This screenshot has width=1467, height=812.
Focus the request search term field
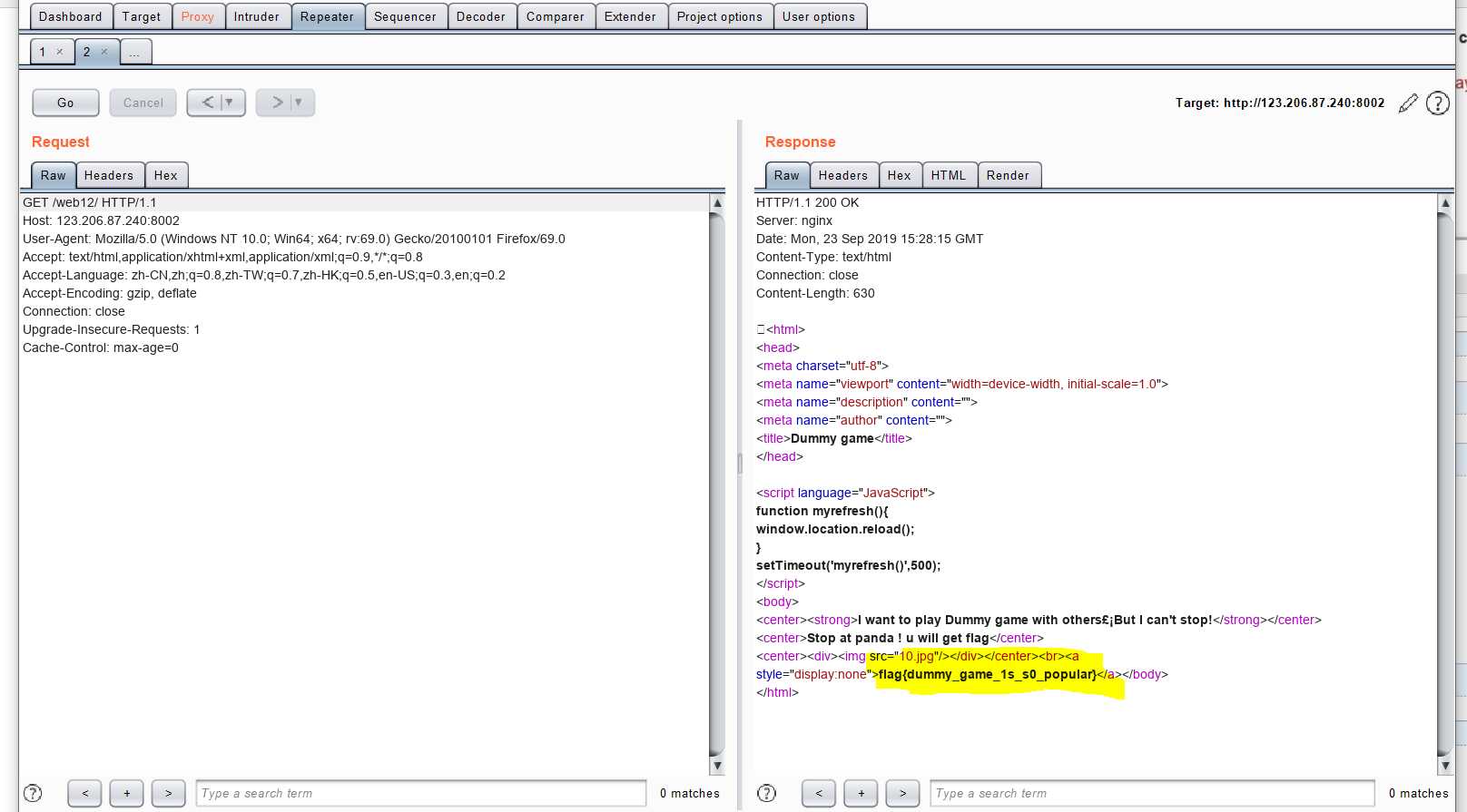(421, 793)
